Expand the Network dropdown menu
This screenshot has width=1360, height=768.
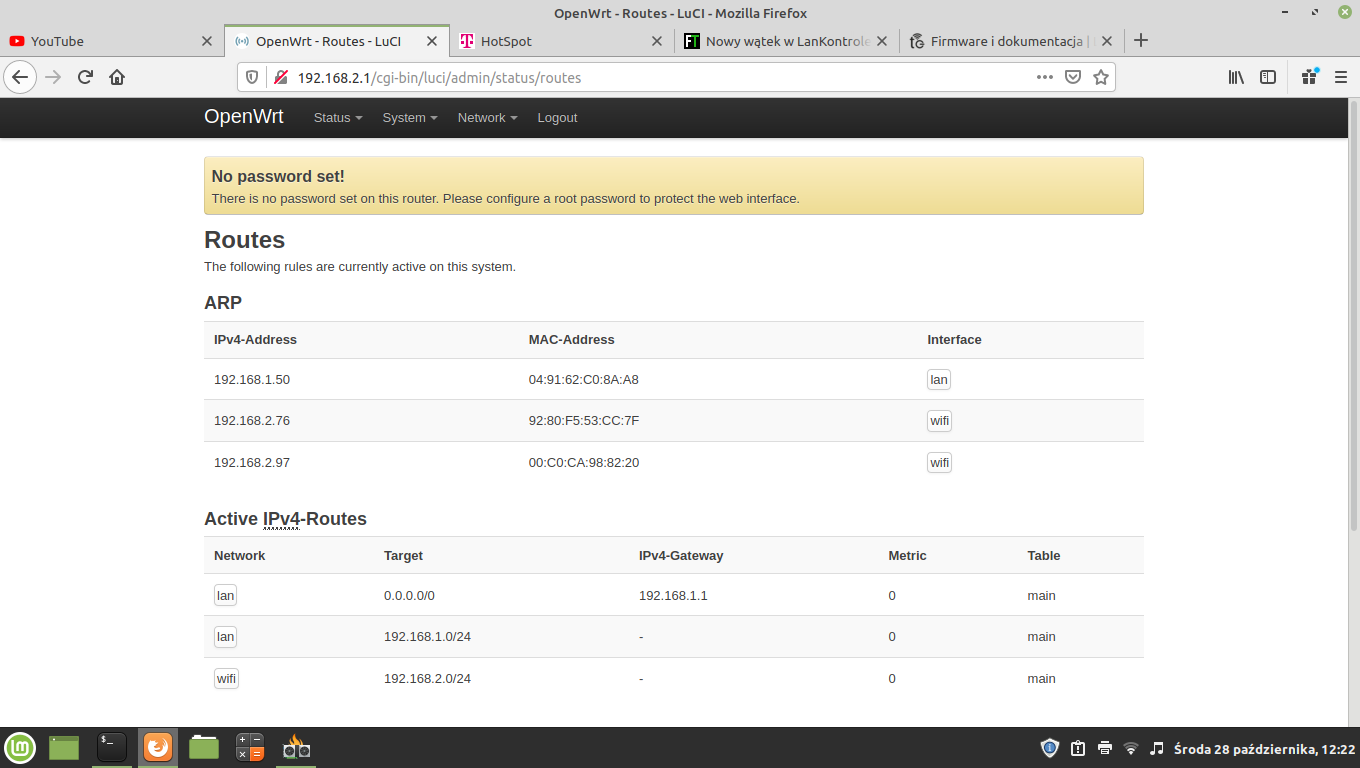[x=487, y=118]
